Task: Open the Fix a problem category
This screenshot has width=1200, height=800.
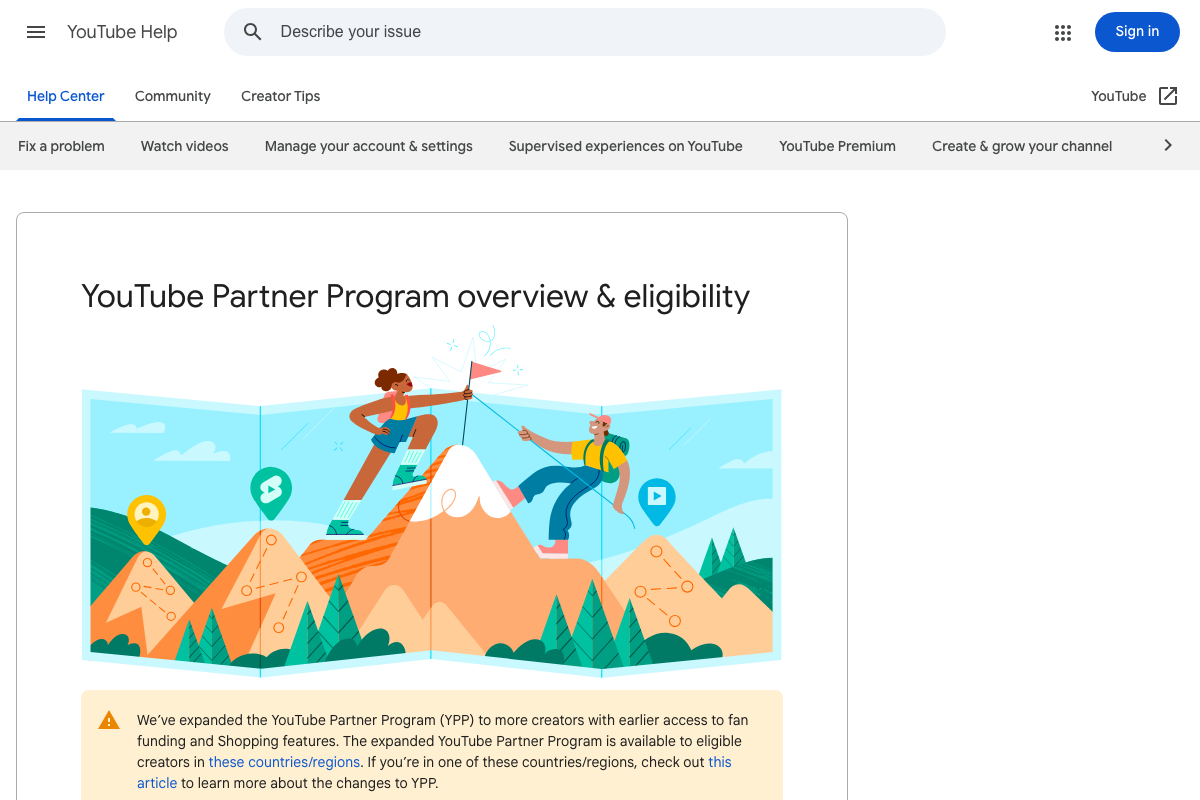Action: 61,145
